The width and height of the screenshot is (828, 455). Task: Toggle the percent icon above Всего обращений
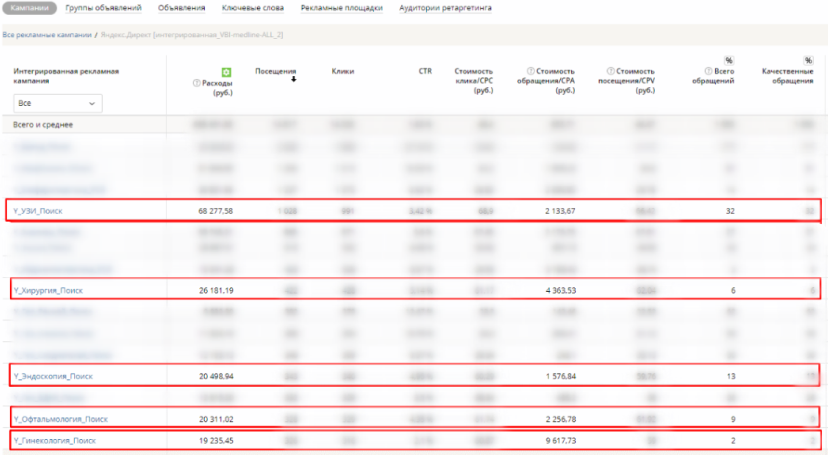(x=729, y=60)
